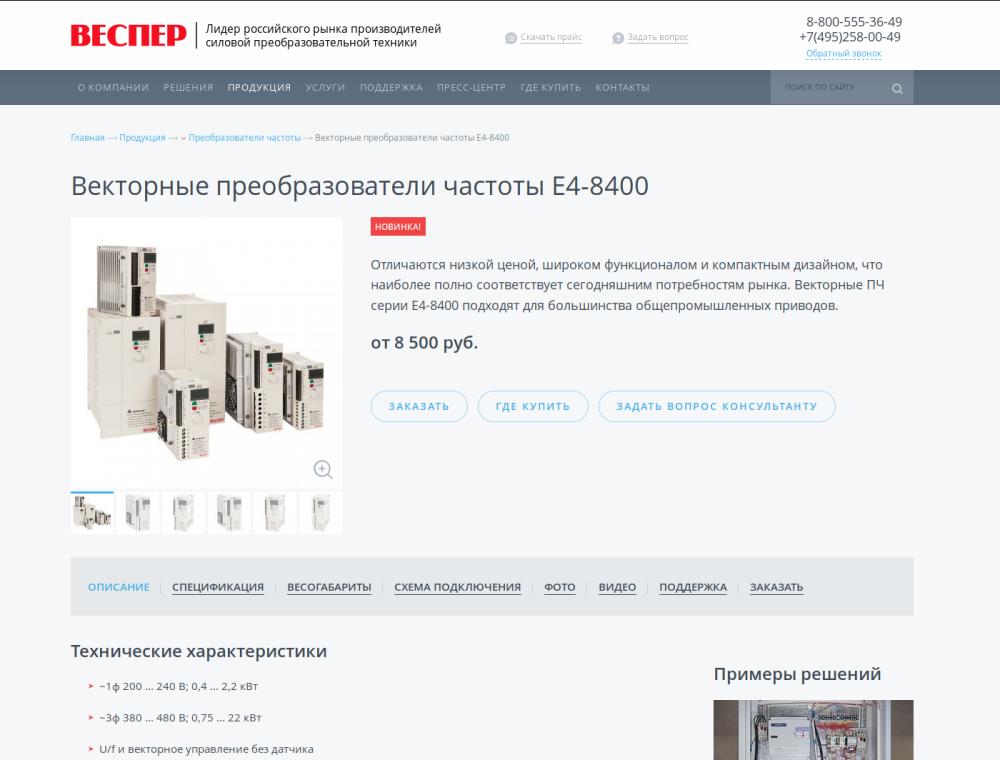Click the НОВИНКА! badge
1000x760 pixels.
(398, 226)
